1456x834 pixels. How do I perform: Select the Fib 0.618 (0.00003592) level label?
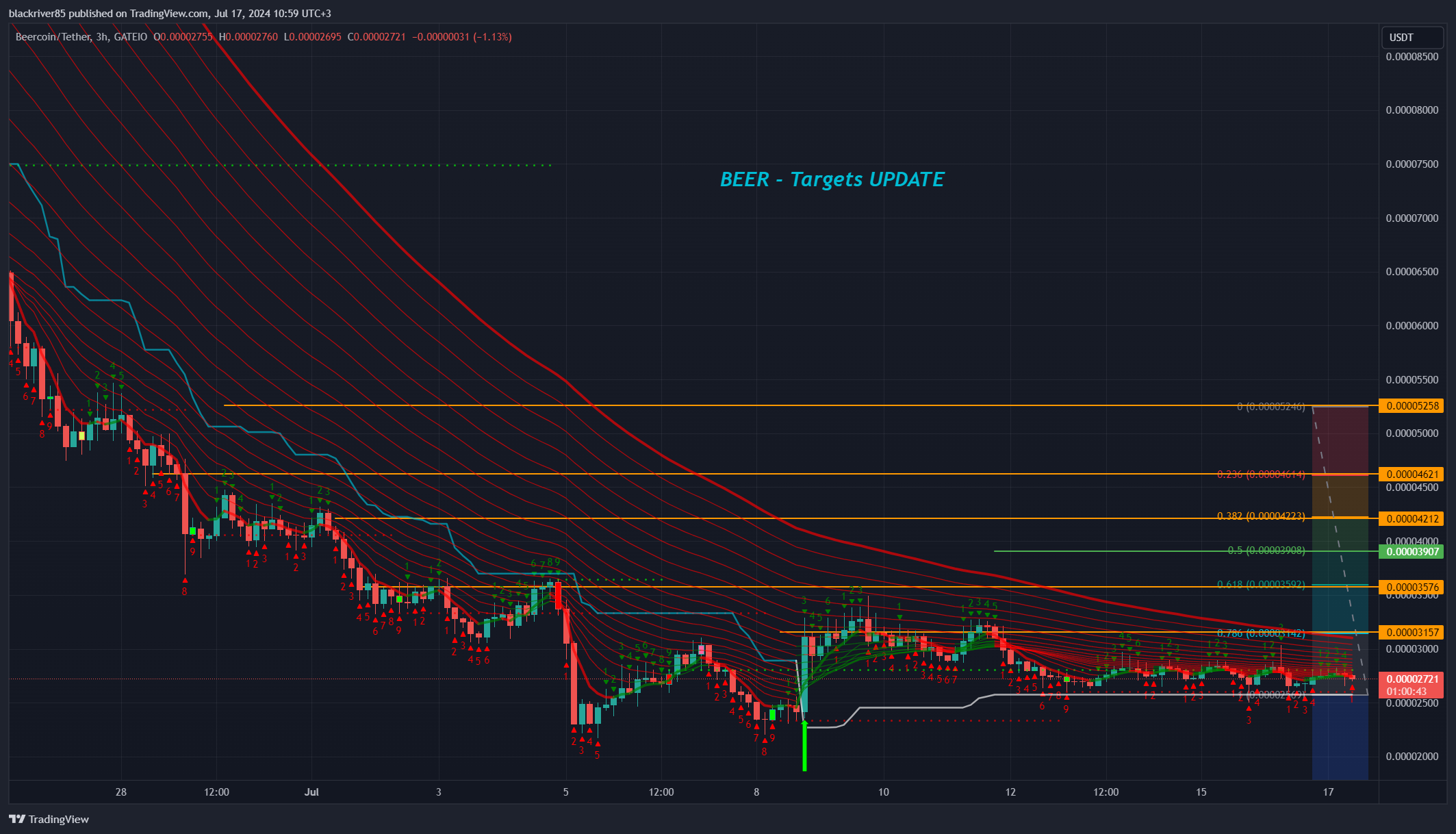point(1261,584)
